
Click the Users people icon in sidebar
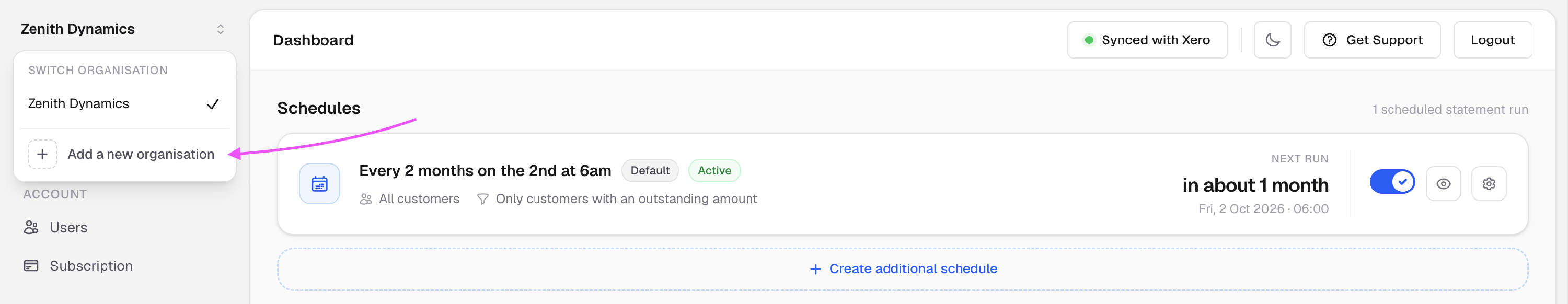coord(31,227)
